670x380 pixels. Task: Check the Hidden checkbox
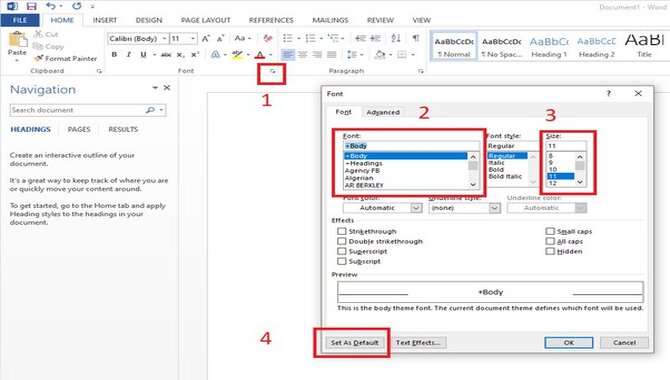click(x=550, y=251)
